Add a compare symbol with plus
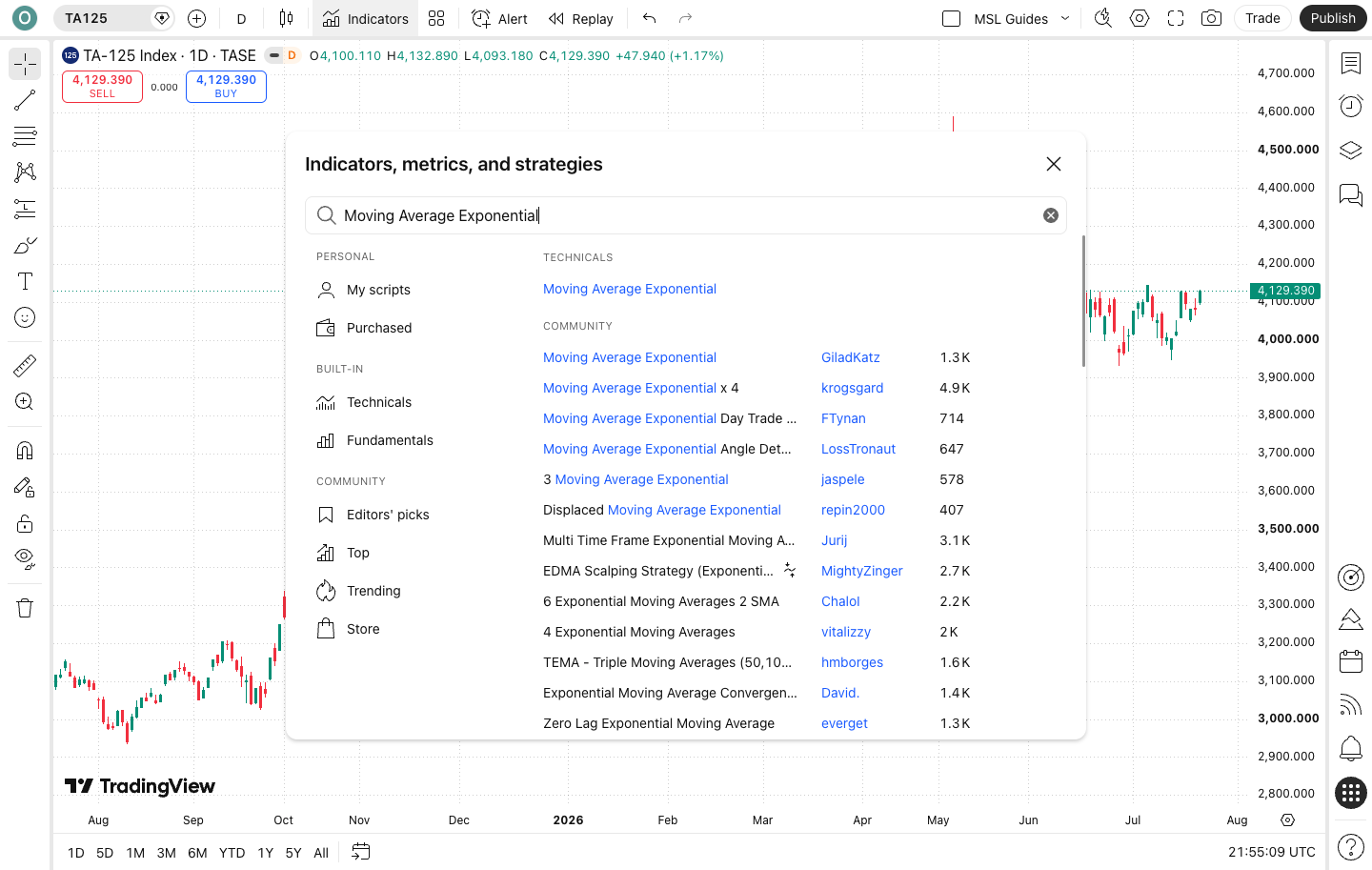Viewport: 1372px width, 870px height. coord(197,18)
